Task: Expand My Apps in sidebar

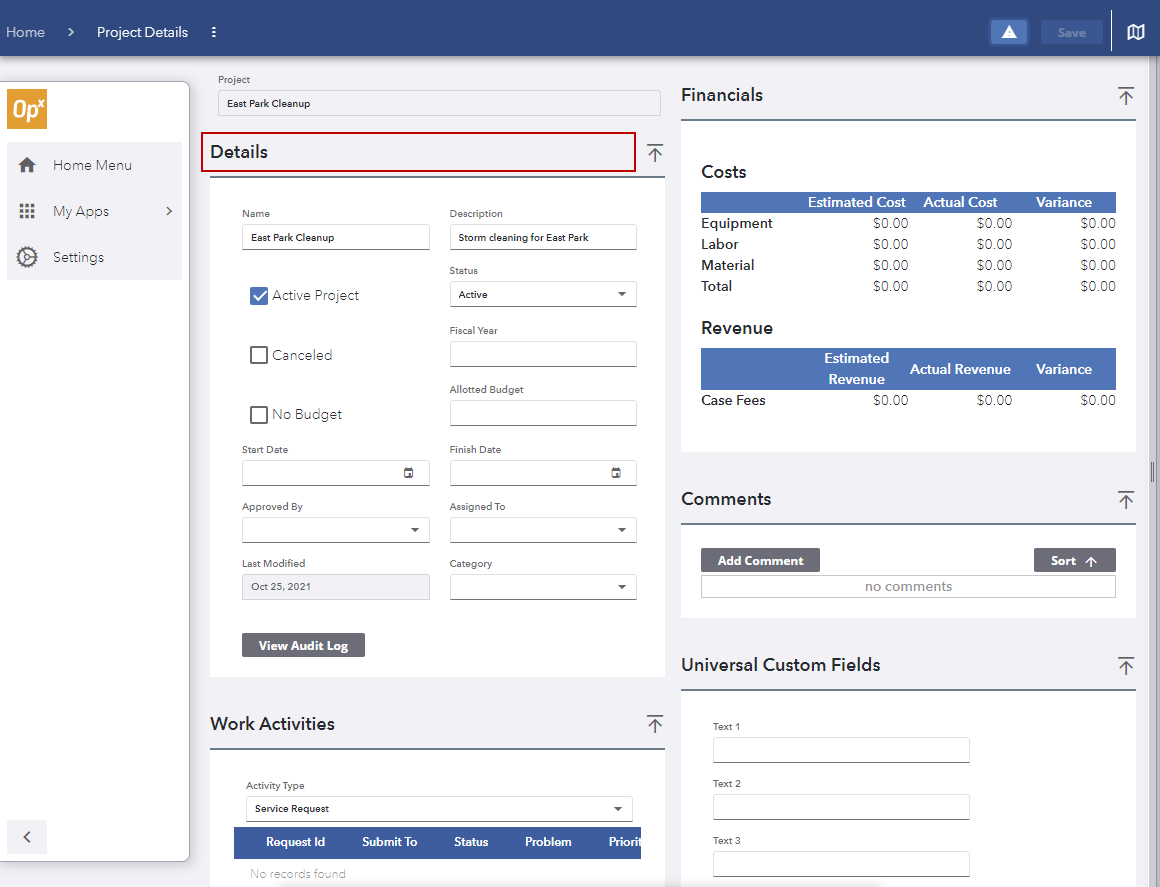Action: click(x=94, y=211)
